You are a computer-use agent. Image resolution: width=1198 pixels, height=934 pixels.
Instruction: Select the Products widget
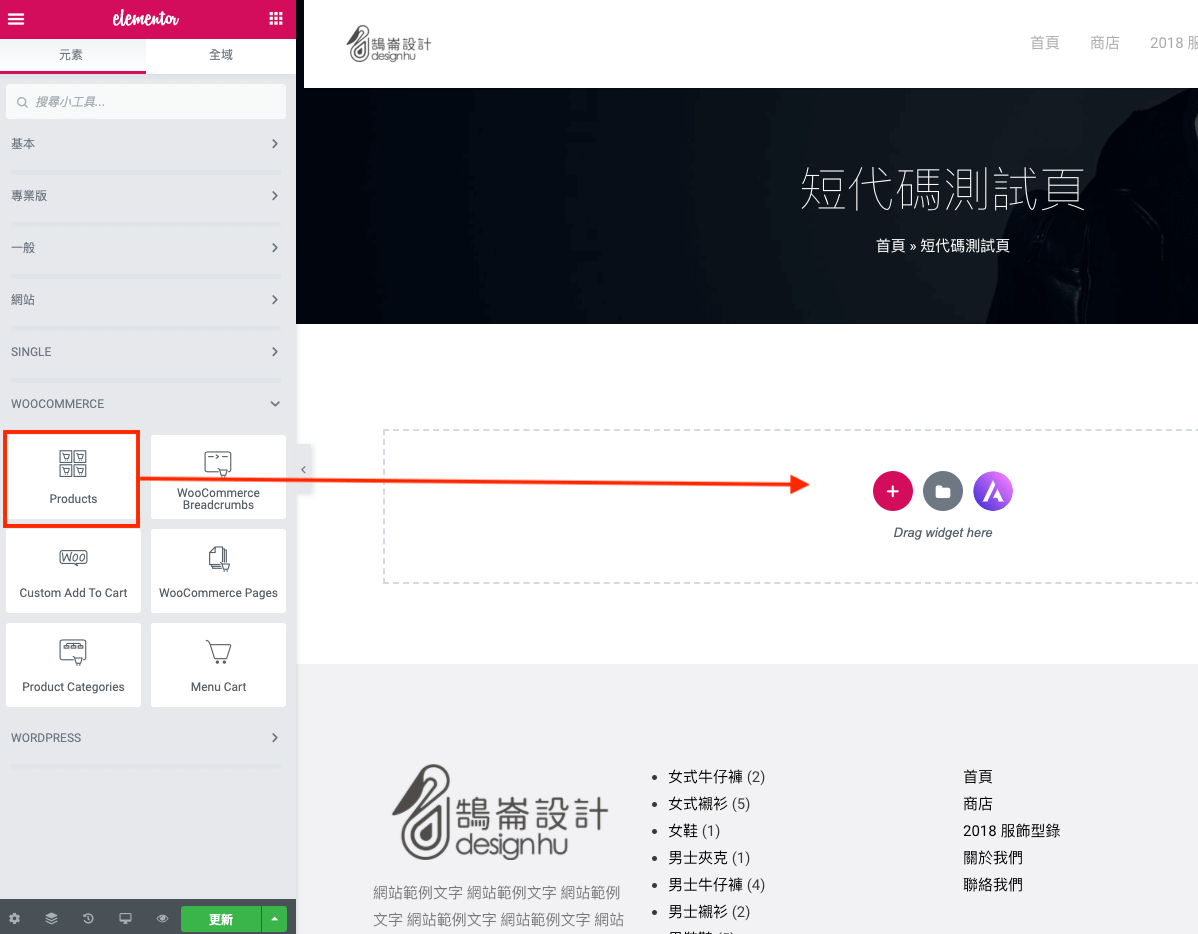point(73,479)
